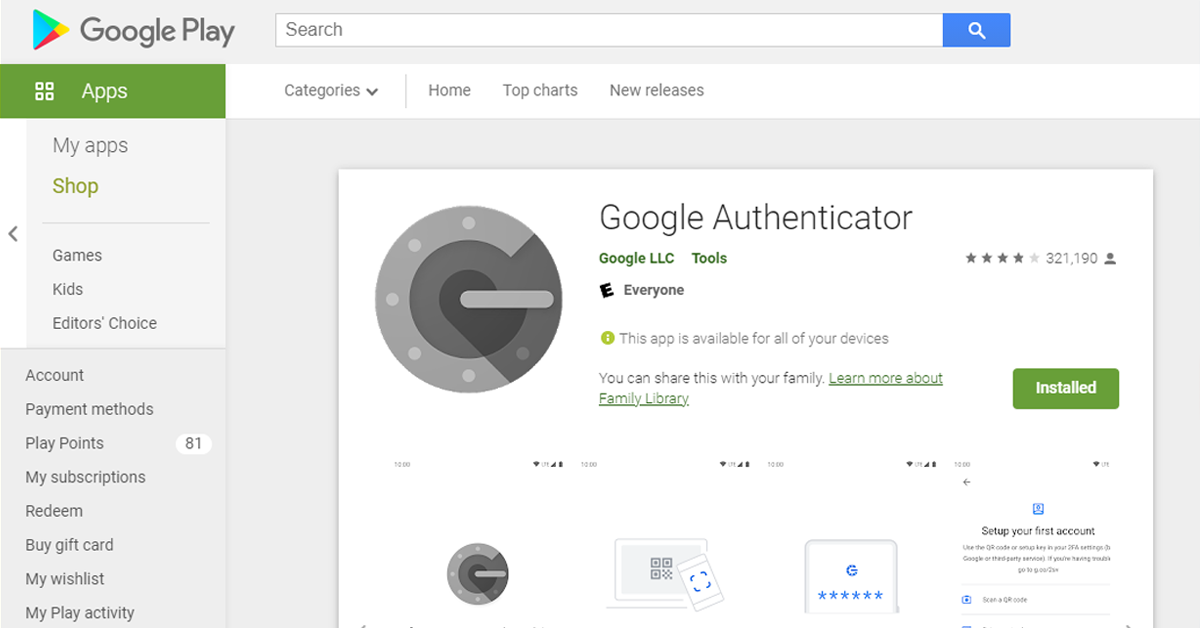This screenshot has width=1200, height=628.
Task: Open the New releases tab
Action: pos(656,90)
